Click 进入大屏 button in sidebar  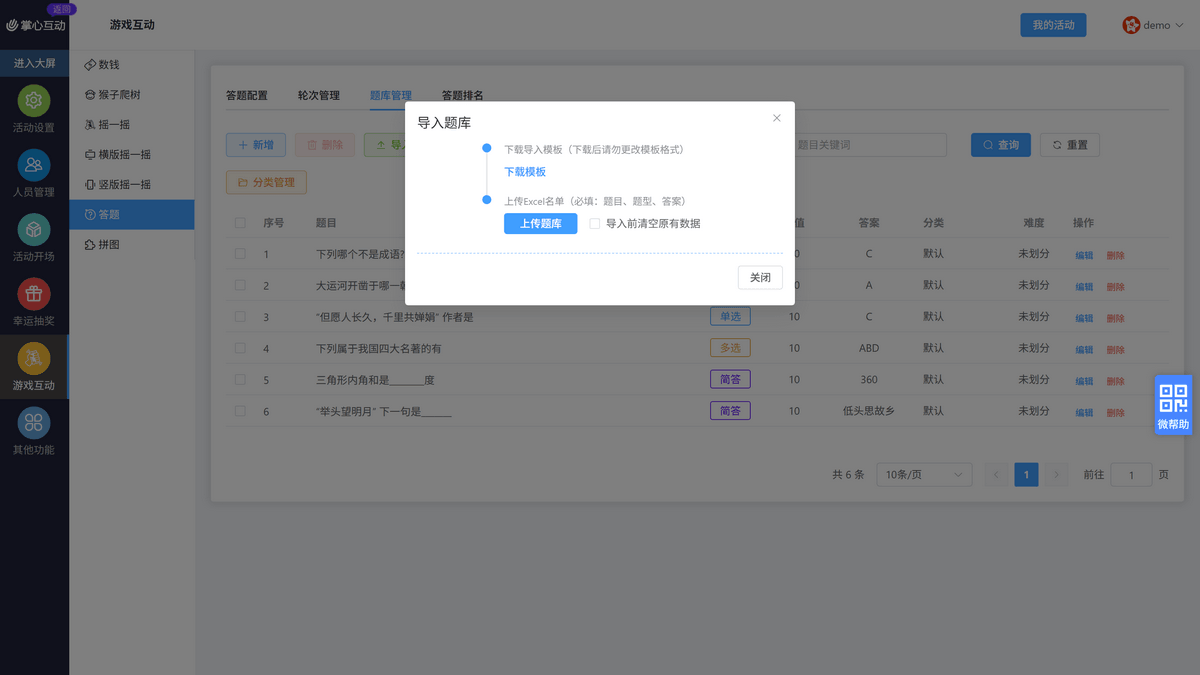point(34,63)
